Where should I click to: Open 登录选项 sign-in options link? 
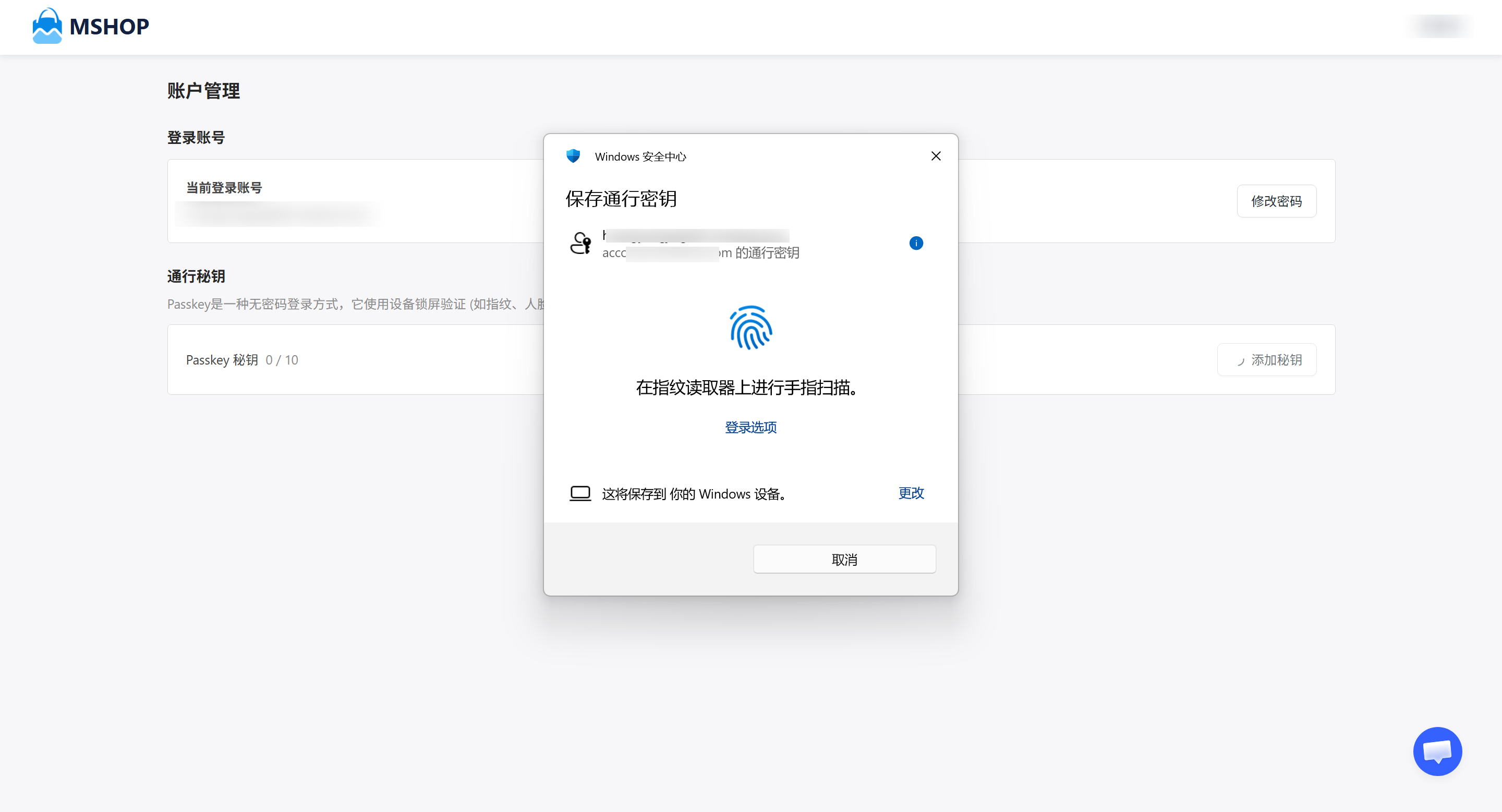(x=750, y=427)
